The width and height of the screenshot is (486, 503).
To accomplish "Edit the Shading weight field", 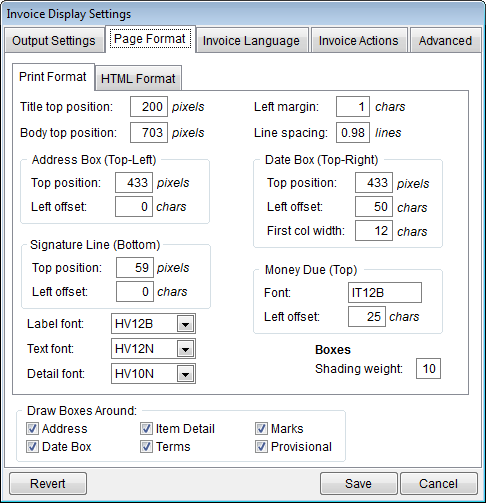I will pos(428,369).
